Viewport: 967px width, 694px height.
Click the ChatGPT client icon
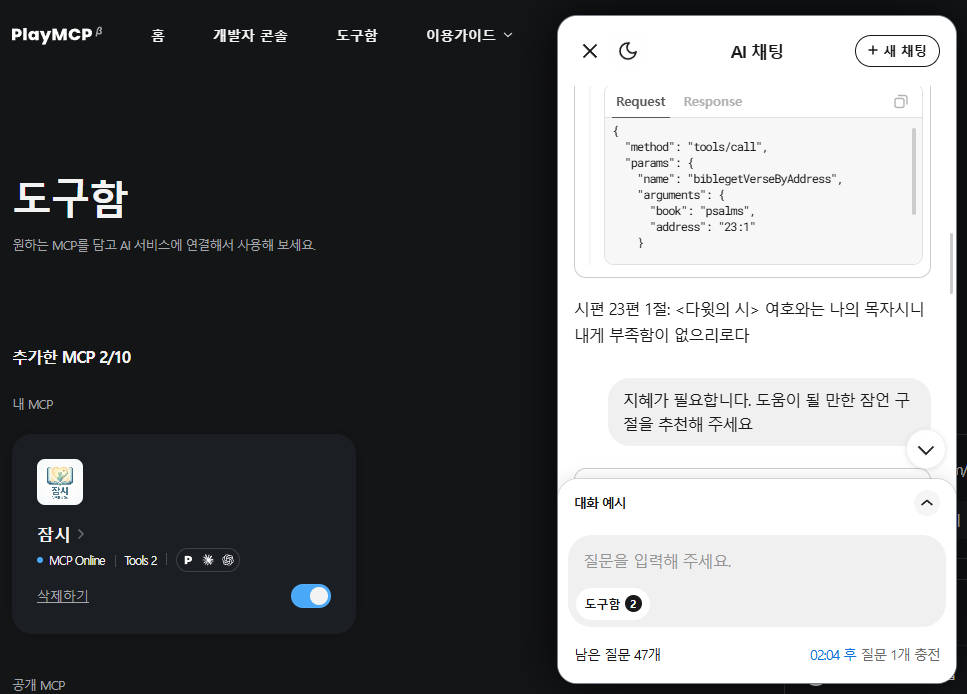(x=228, y=560)
